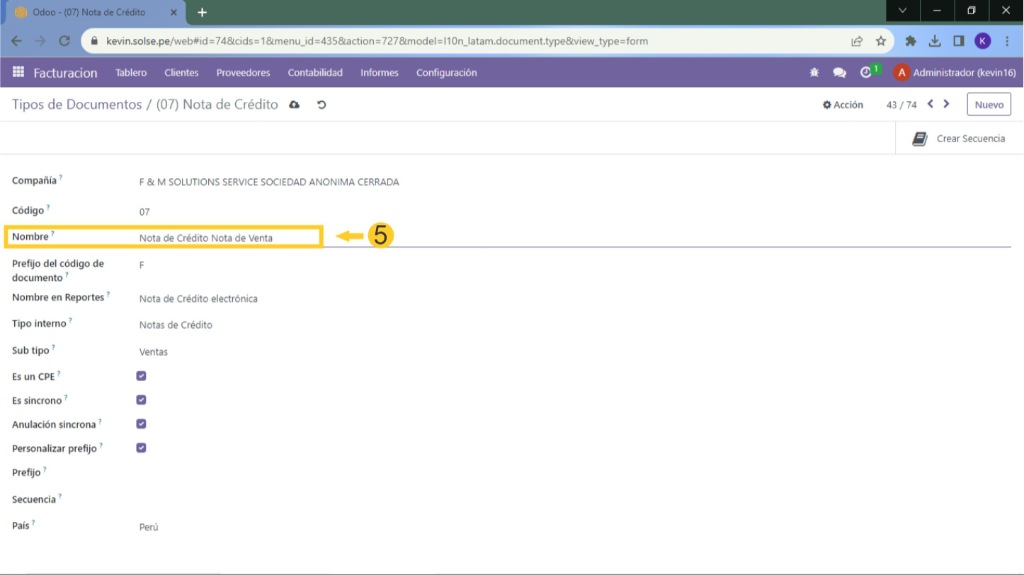Click the Crear Secuencia button
Image resolution: width=1024 pixels, height=575 pixels.
click(959, 139)
